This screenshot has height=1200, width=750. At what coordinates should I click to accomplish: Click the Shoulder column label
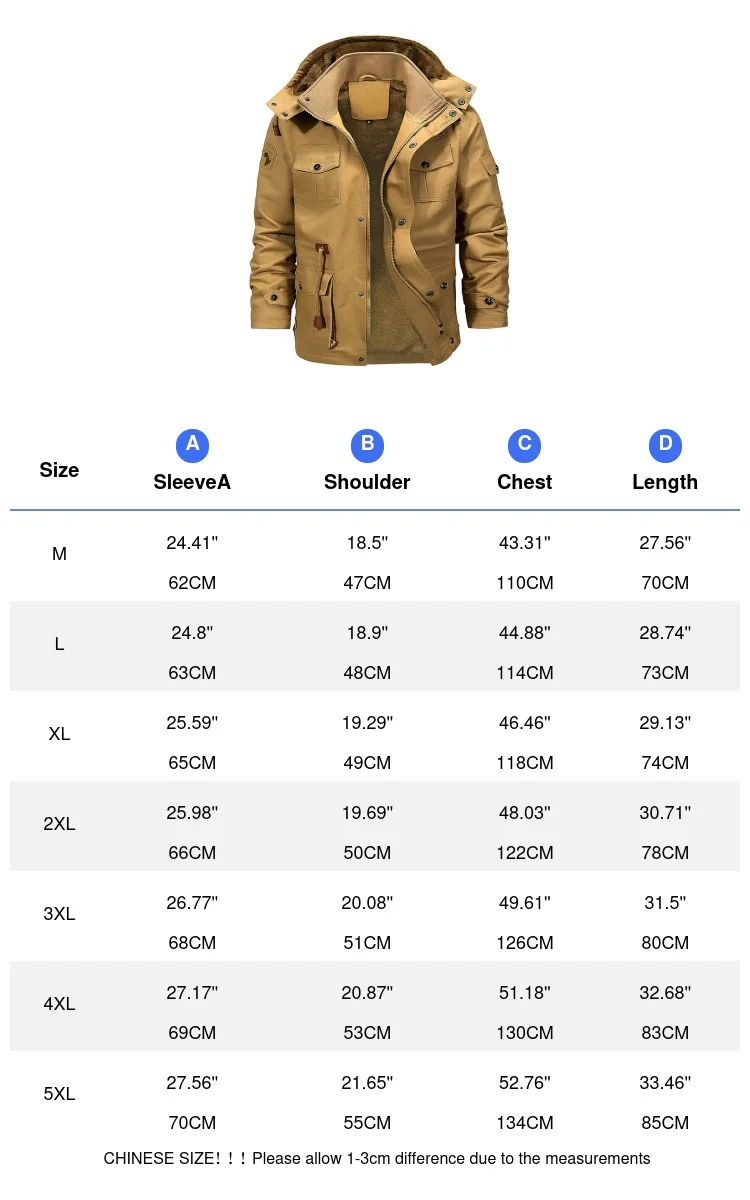[367, 482]
